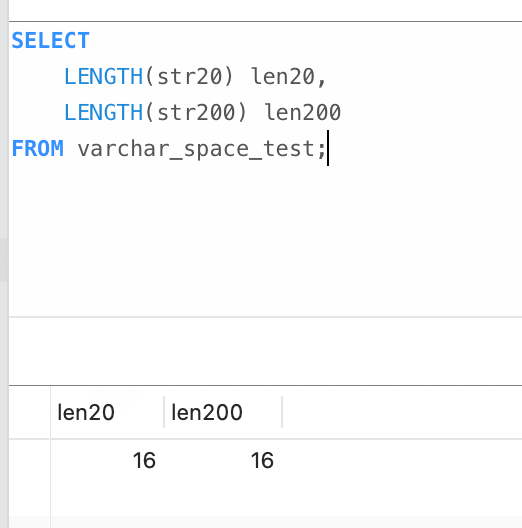
Task: Click the column divider right of len200 header
Action: coord(282,412)
